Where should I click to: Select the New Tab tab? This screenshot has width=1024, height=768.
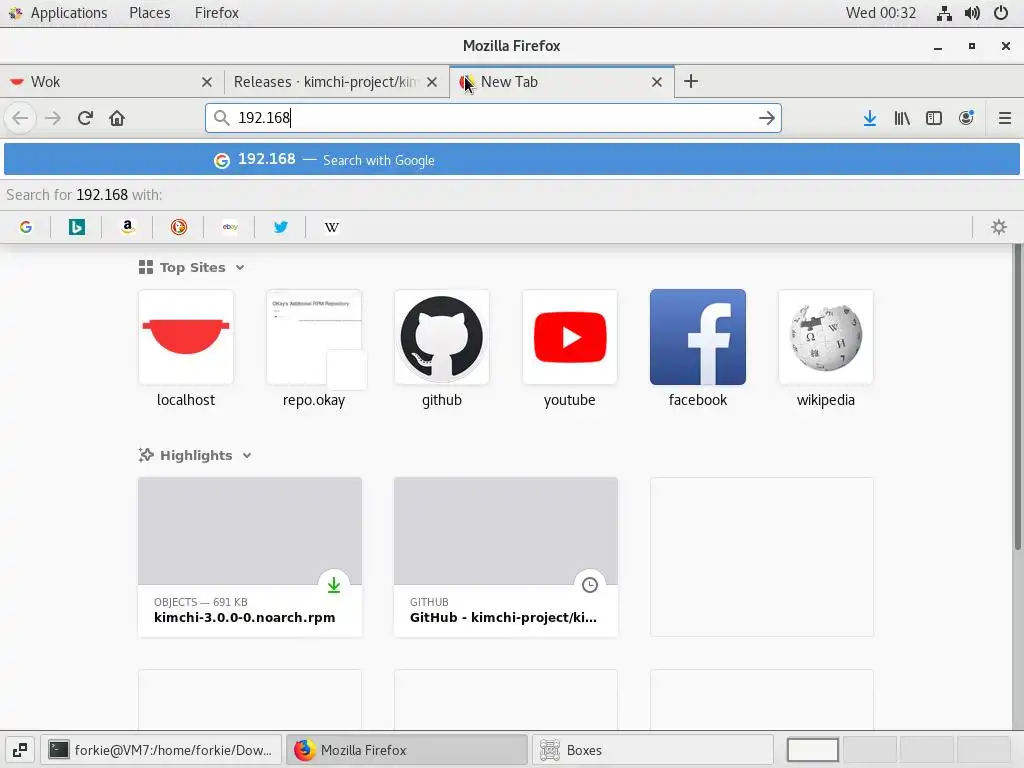pyautogui.click(x=562, y=82)
